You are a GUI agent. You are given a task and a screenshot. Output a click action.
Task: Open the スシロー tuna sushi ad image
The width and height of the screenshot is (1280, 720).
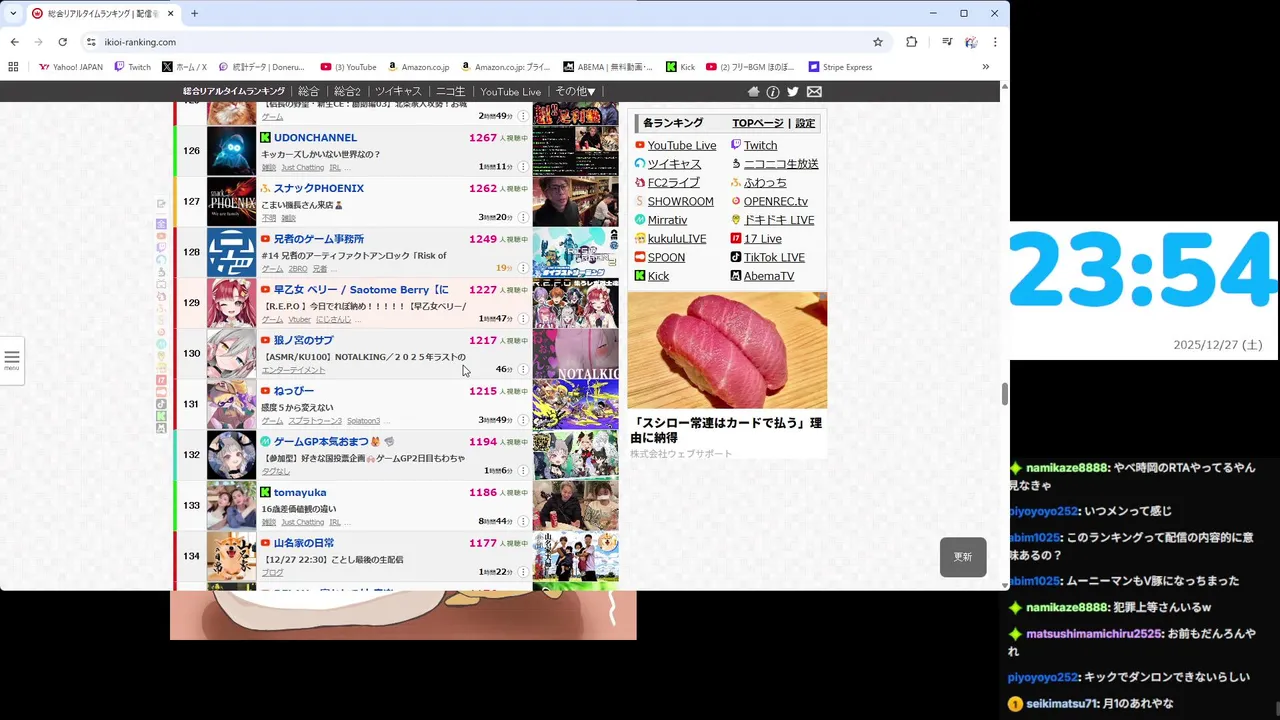click(x=727, y=350)
